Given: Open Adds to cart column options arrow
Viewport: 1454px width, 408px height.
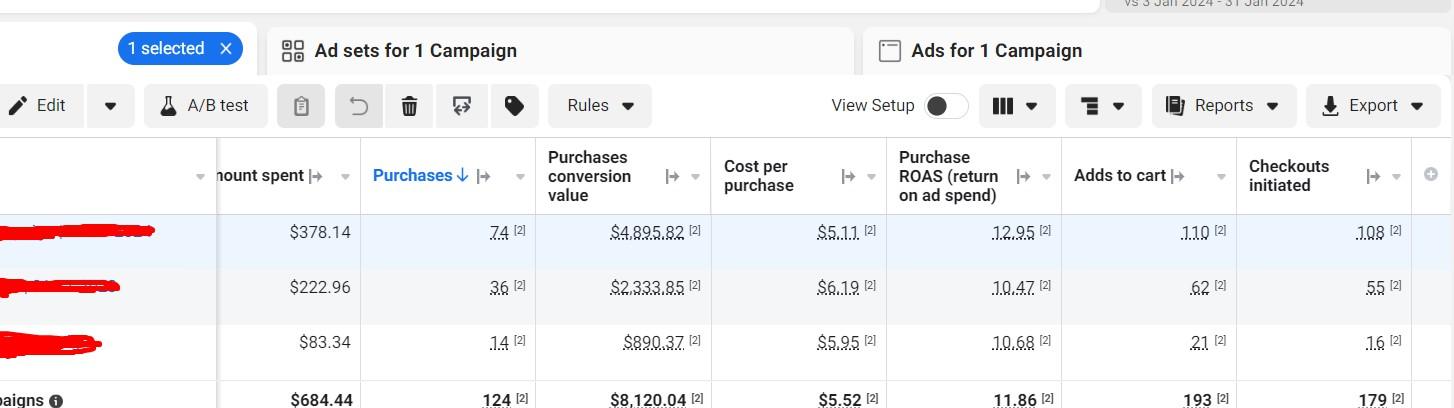Looking at the screenshot, I should (1221, 177).
